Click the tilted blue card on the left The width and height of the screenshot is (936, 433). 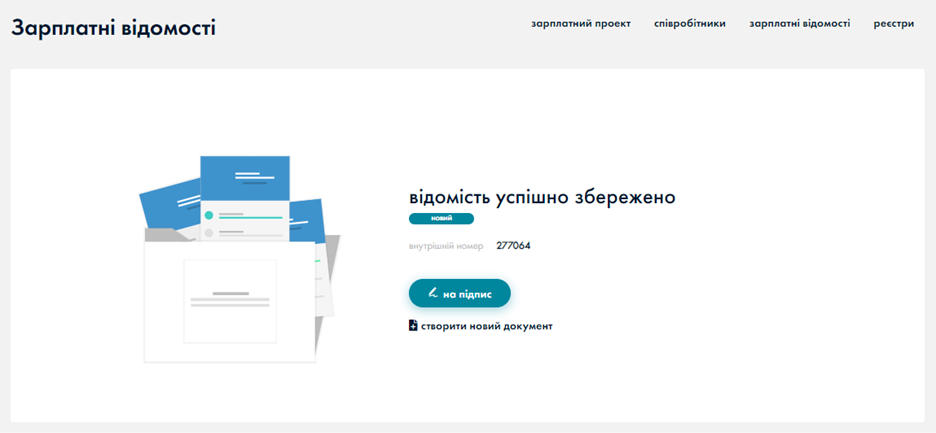click(168, 203)
